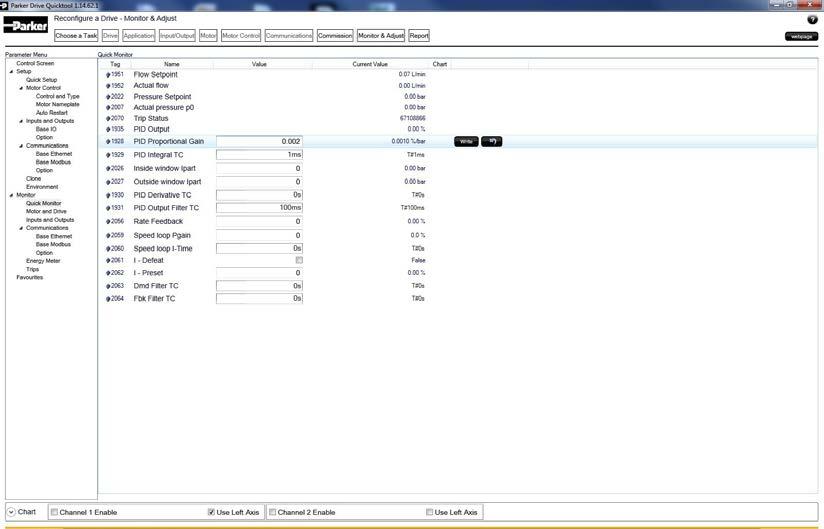Collapse the Monitor tree node
This screenshot has width=824, height=529.
pos(12,195)
